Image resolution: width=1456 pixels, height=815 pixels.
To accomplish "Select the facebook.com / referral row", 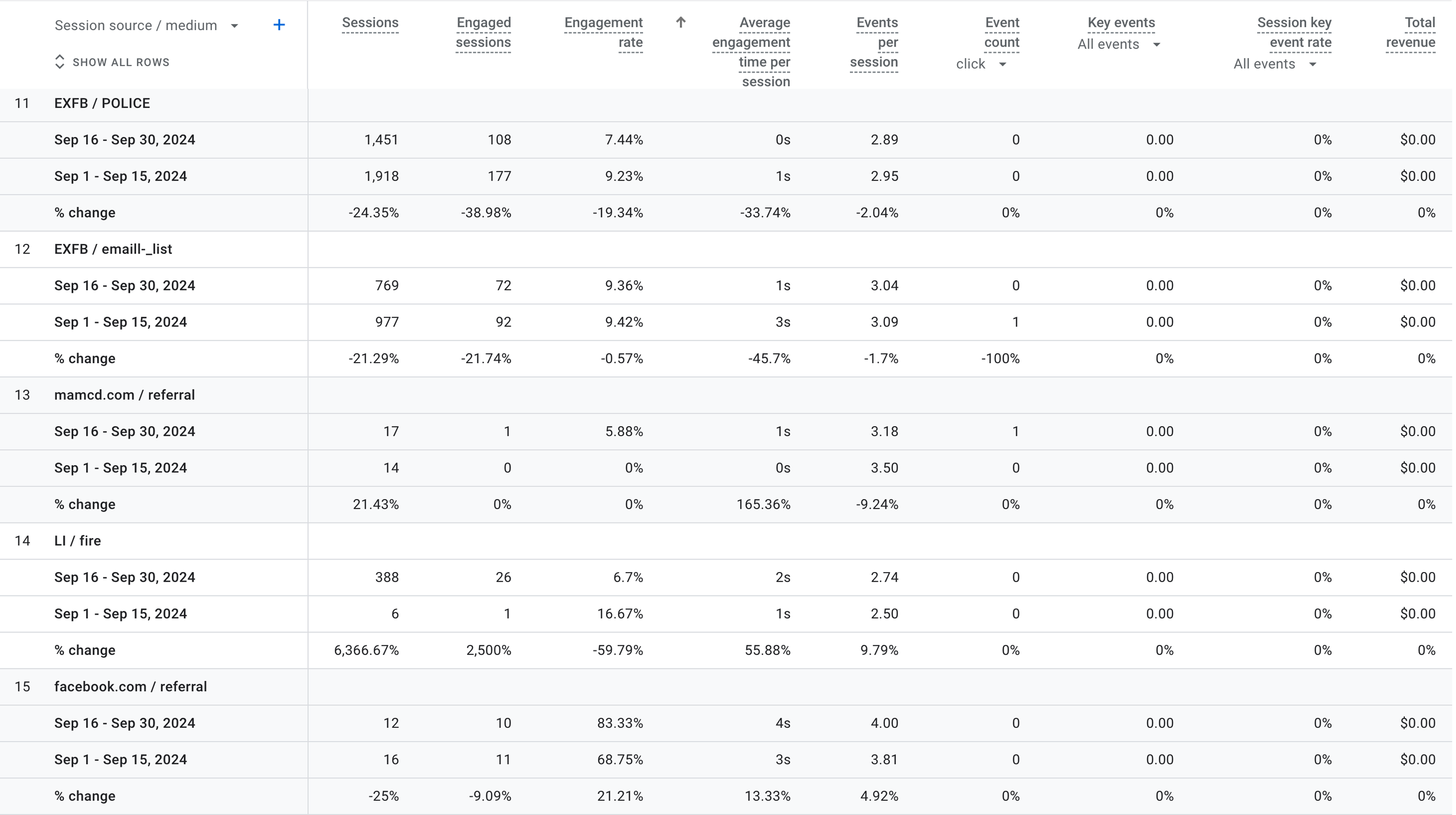I will pyautogui.click(x=130, y=687).
